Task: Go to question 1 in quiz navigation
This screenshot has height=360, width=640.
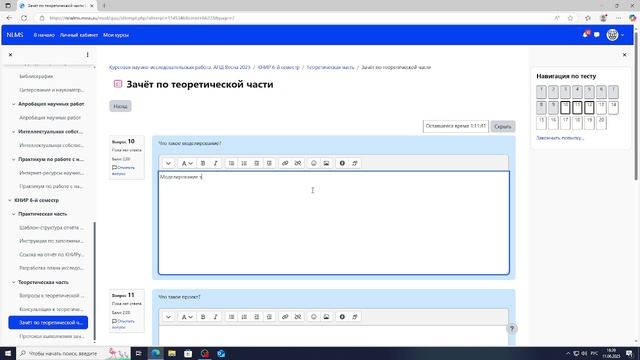Action: tap(541, 92)
